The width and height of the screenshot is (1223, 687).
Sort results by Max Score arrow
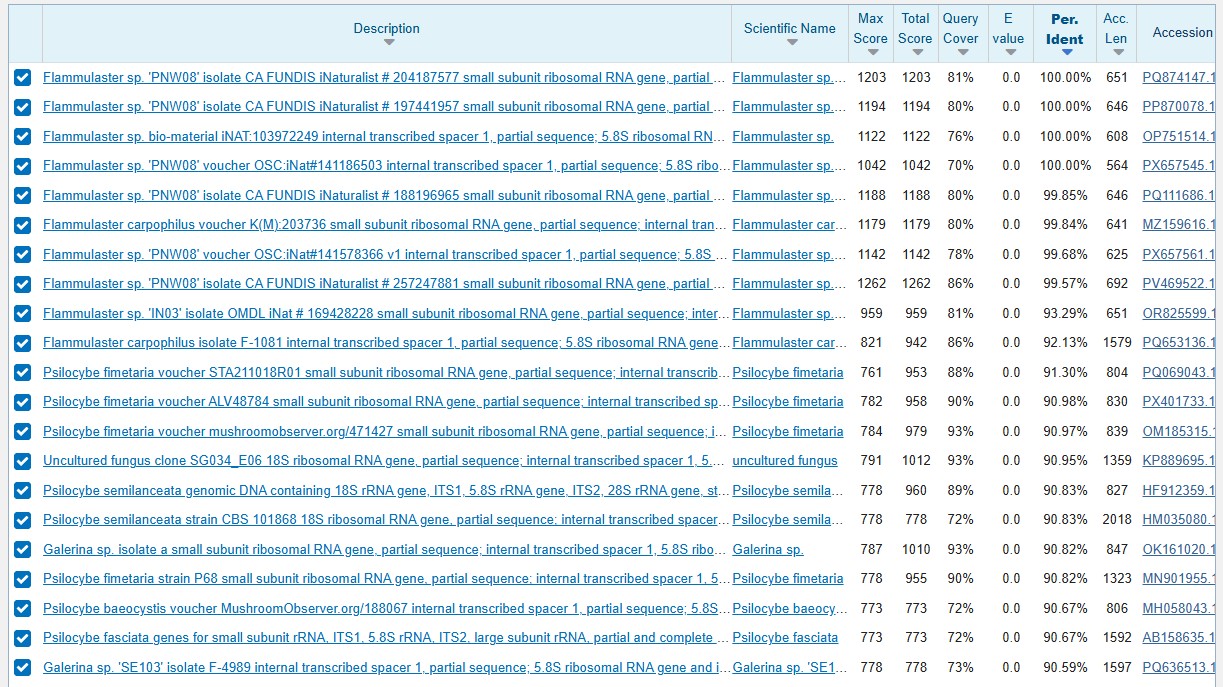(870, 52)
